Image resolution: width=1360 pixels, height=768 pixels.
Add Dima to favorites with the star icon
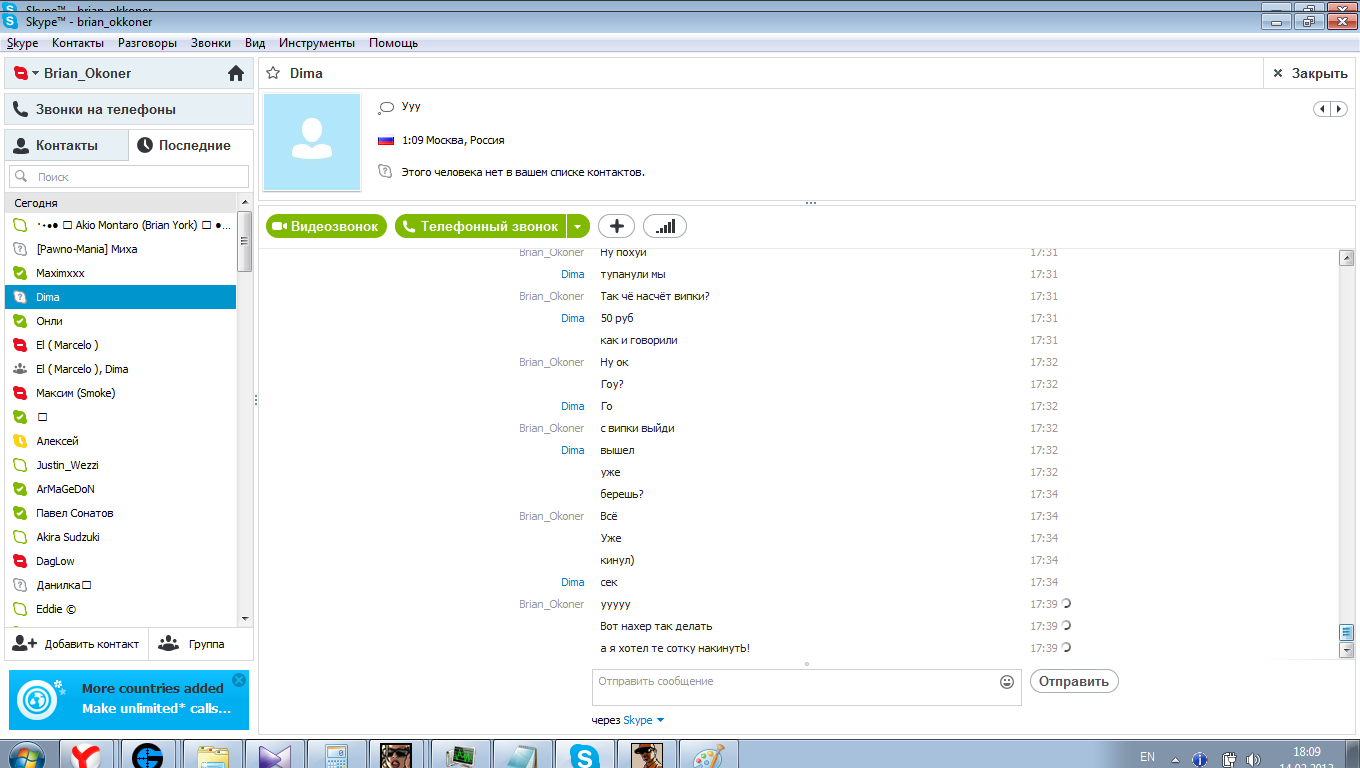coord(272,73)
